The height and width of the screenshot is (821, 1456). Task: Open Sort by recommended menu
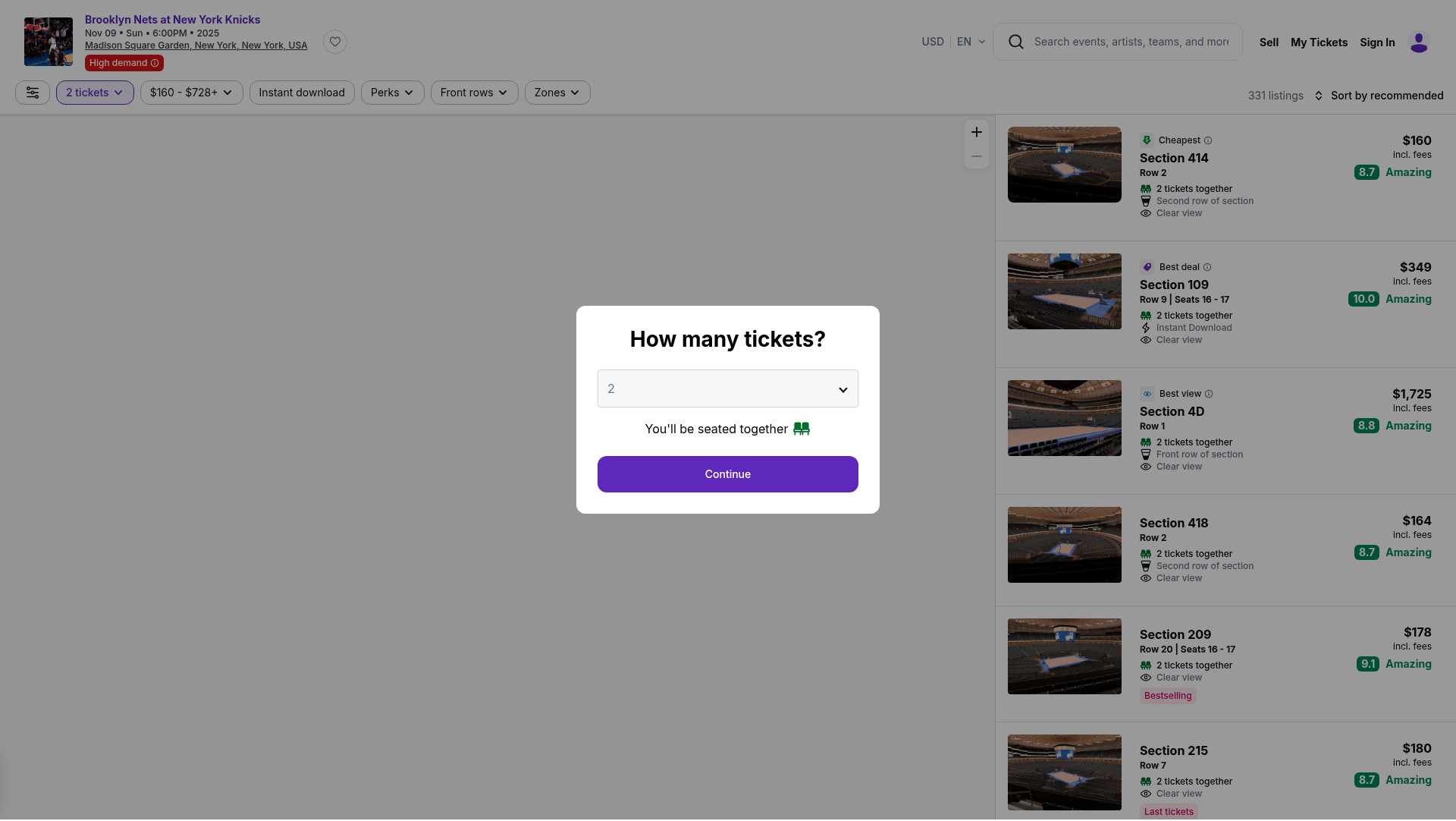click(x=1379, y=96)
